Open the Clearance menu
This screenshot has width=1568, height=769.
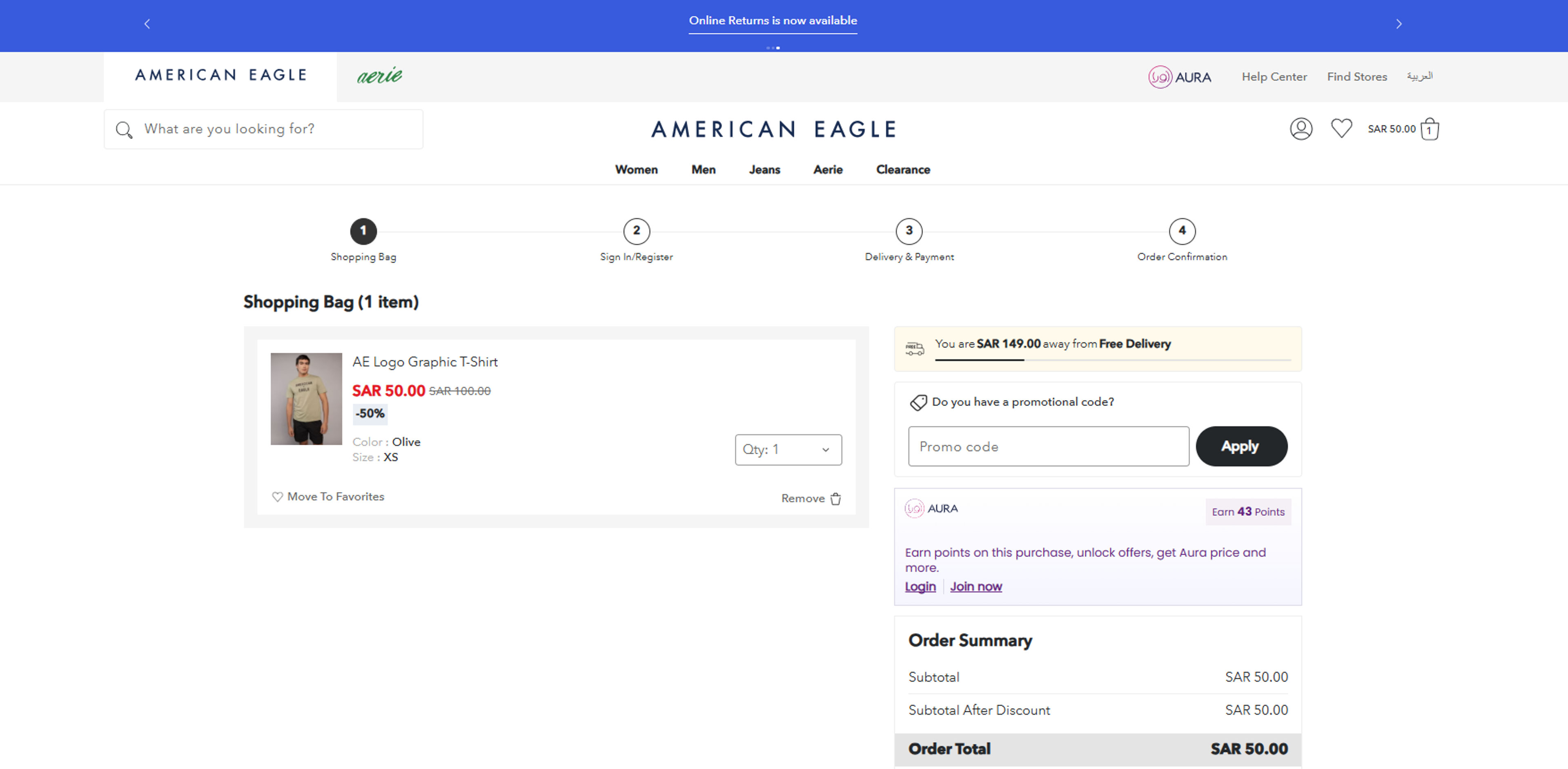coord(903,169)
